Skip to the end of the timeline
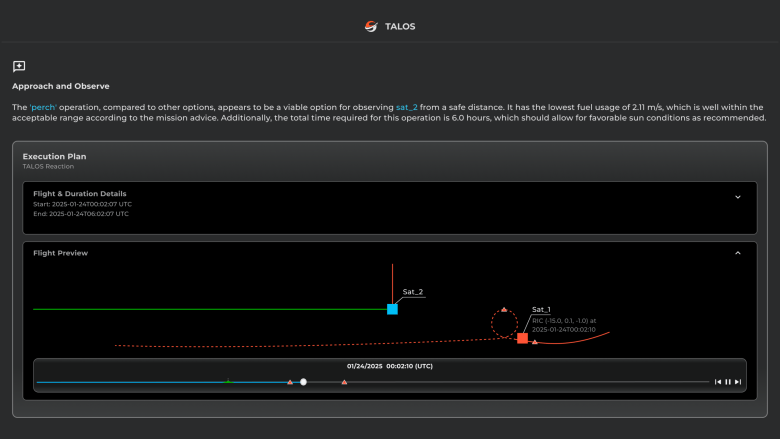780x439 pixels. (x=738, y=382)
